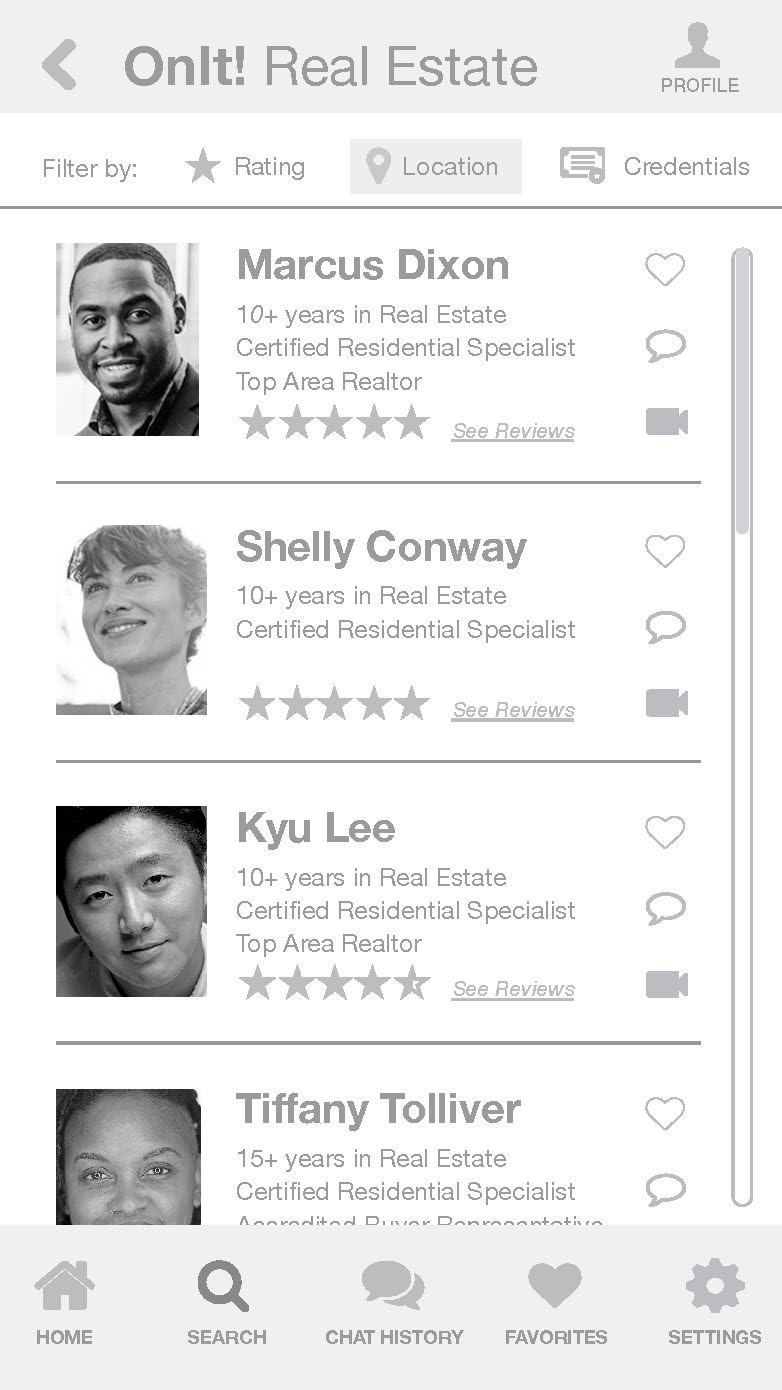The width and height of the screenshot is (782, 1390).
Task: Click chat bubble icon for Shelly Conway
Action: click(666, 627)
